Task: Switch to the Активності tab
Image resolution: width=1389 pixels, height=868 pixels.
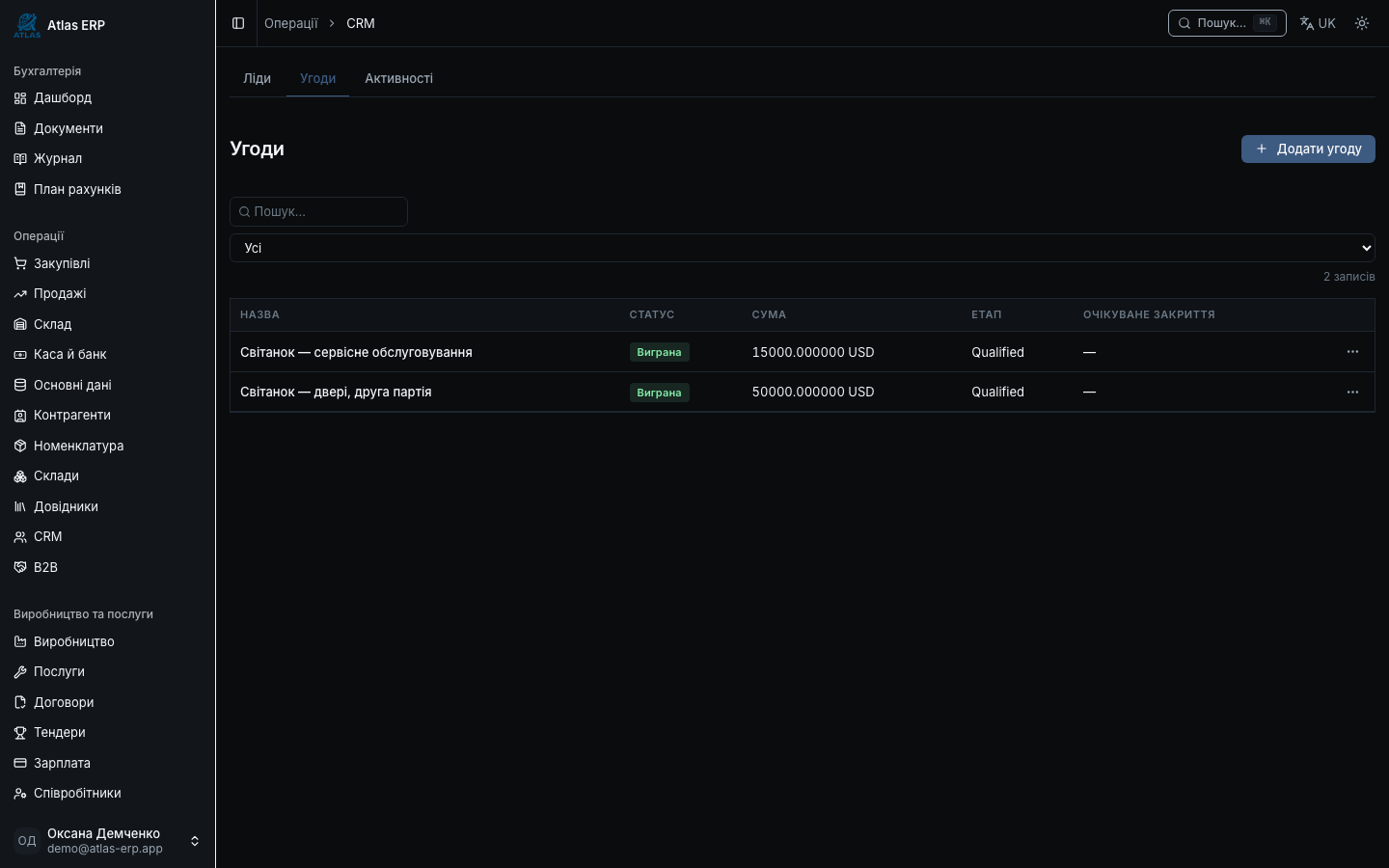Action: [398, 78]
